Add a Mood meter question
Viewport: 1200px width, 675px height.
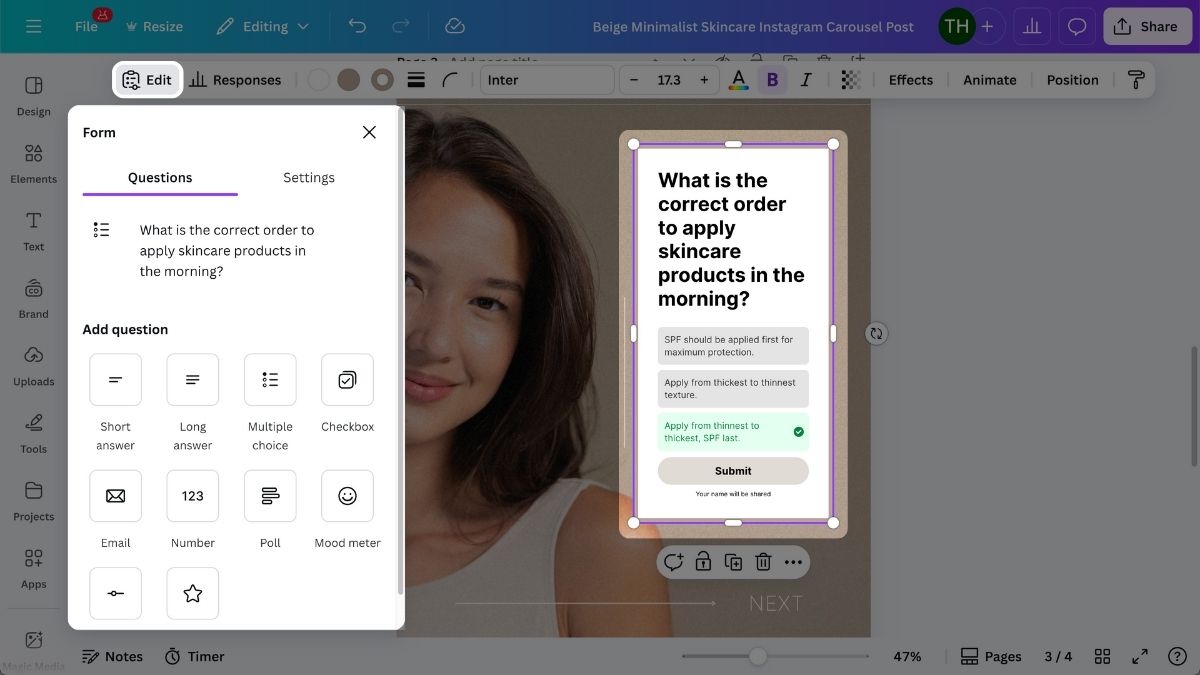pos(347,496)
